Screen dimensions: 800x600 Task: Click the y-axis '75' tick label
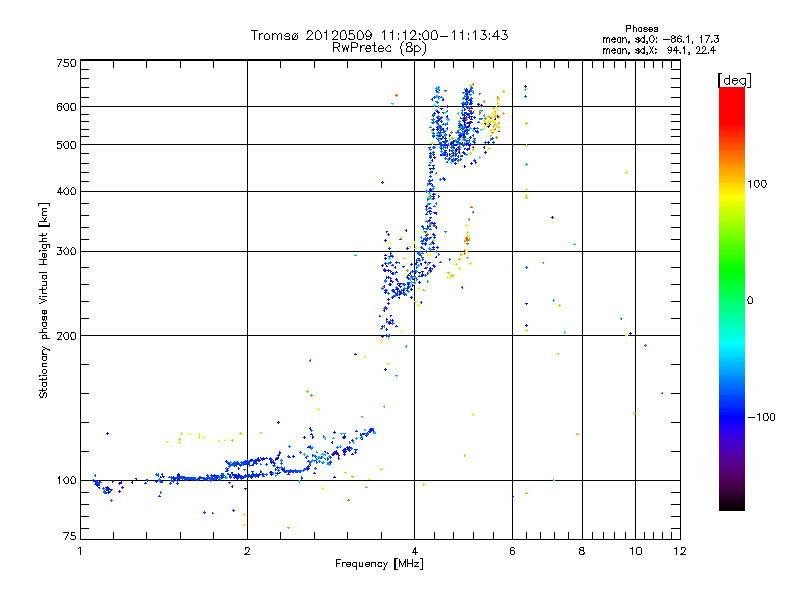click(x=70, y=536)
